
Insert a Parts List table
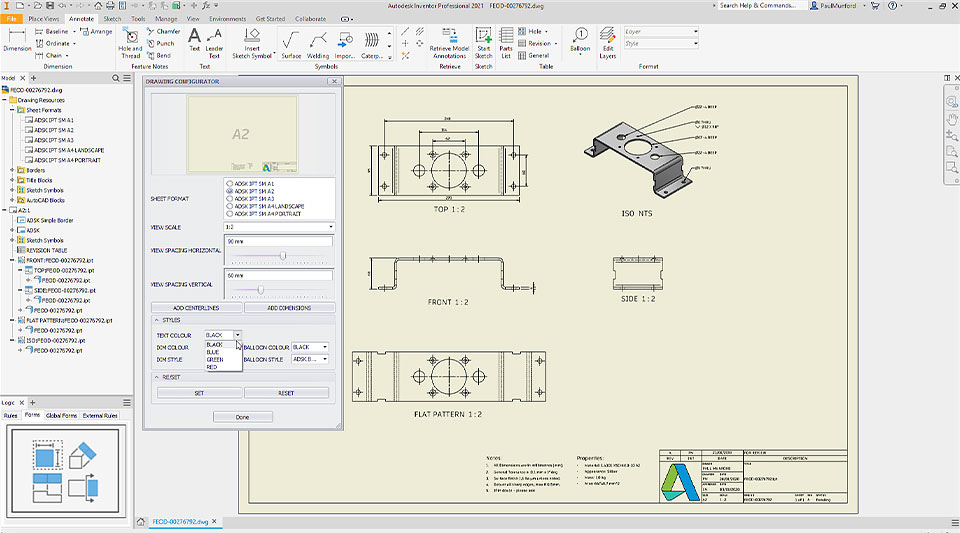point(506,43)
